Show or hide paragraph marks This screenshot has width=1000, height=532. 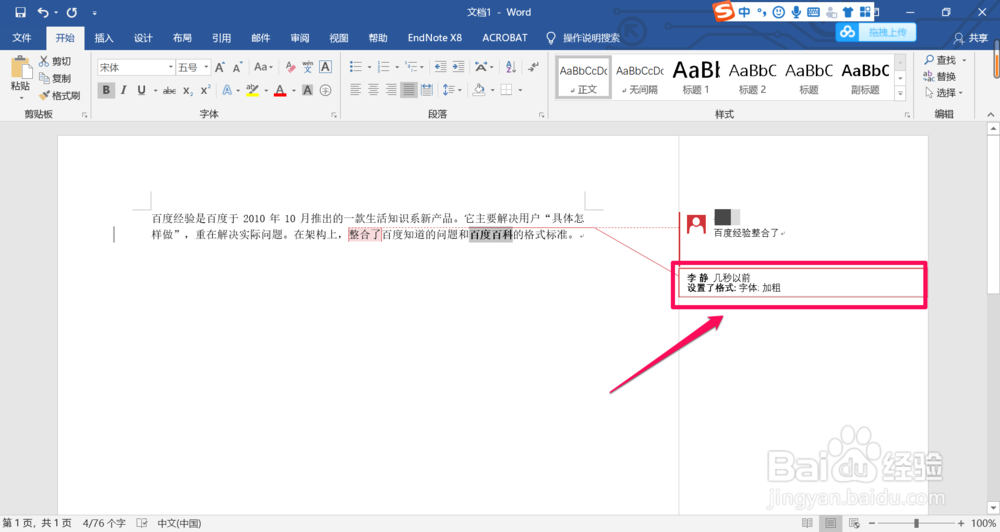[533, 67]
